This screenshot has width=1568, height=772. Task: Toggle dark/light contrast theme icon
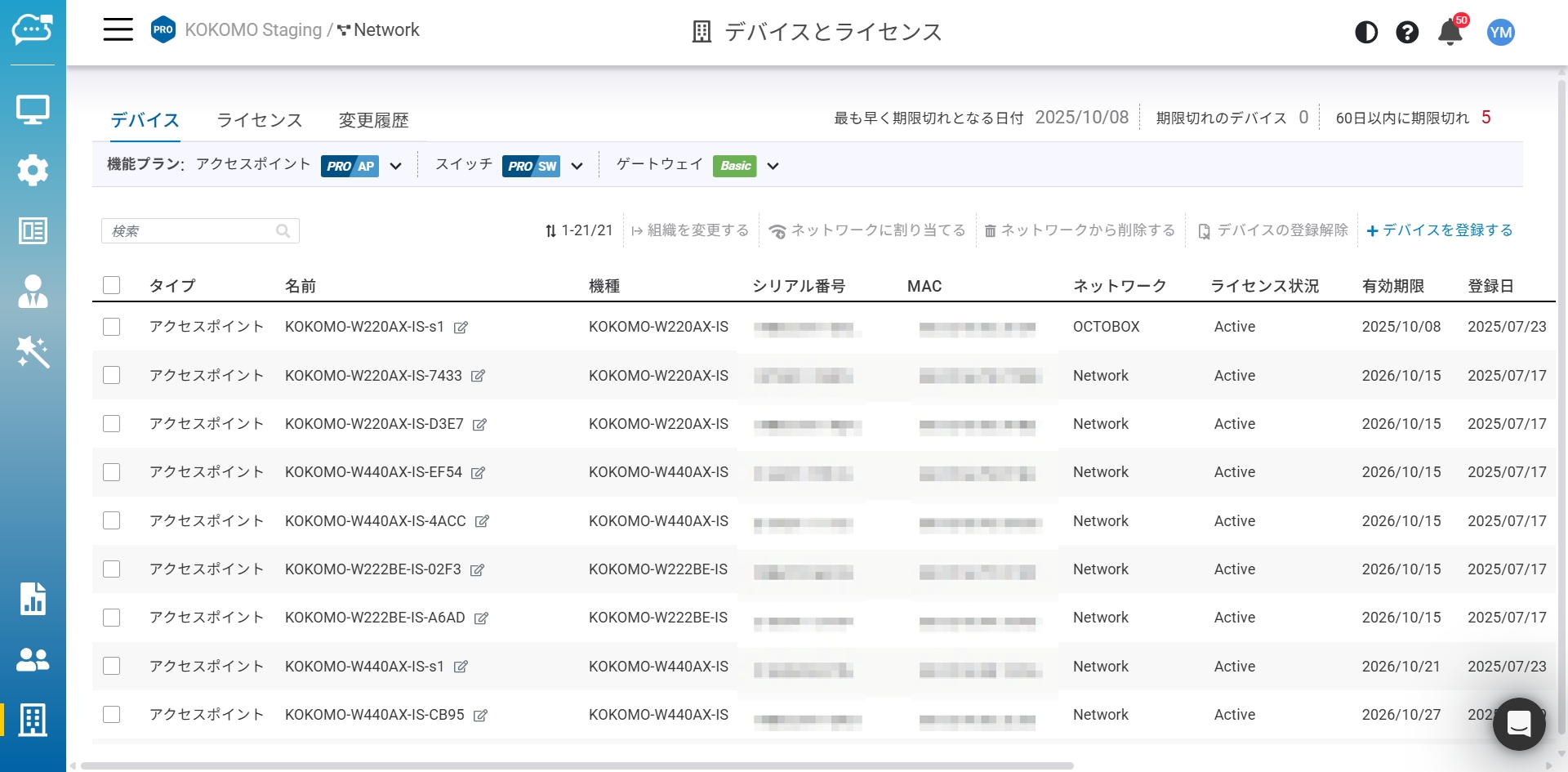pos(1366,33)
